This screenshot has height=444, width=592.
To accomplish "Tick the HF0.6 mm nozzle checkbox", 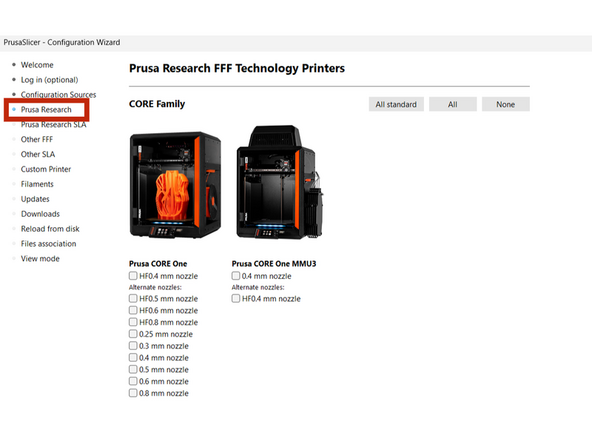I will [x=133, y=310].
